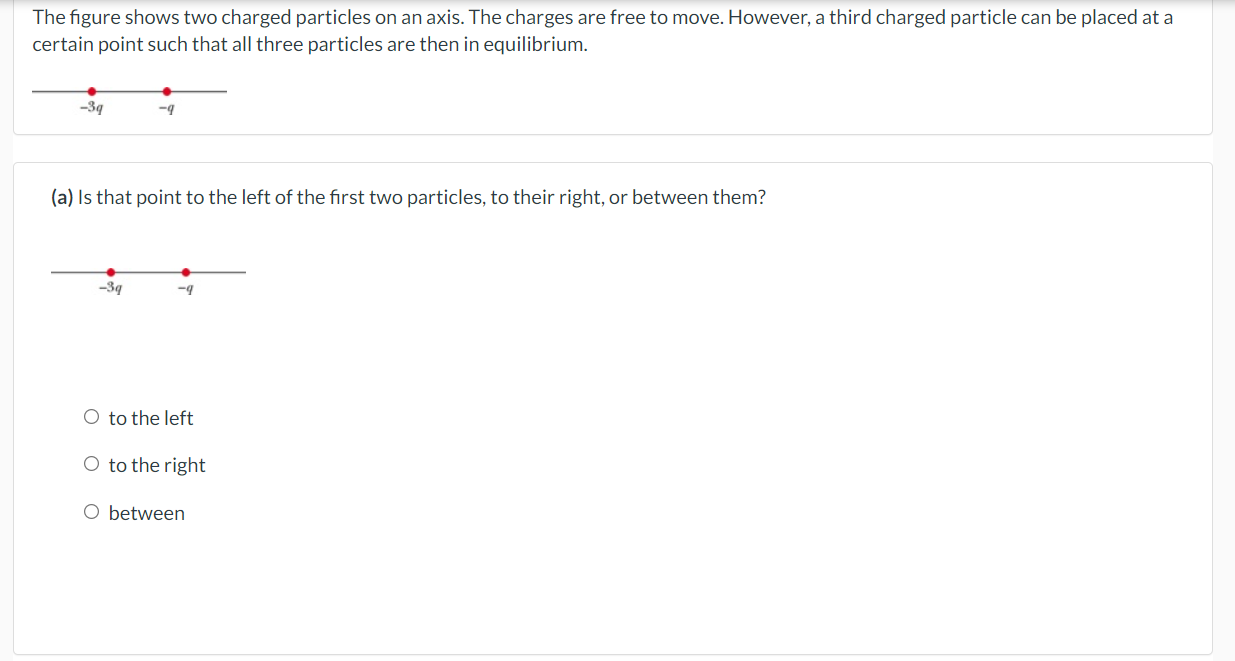Click the -q label in part (a) figure
Viewport: 1235px width, 661px height.
click(x=183, y=288)
